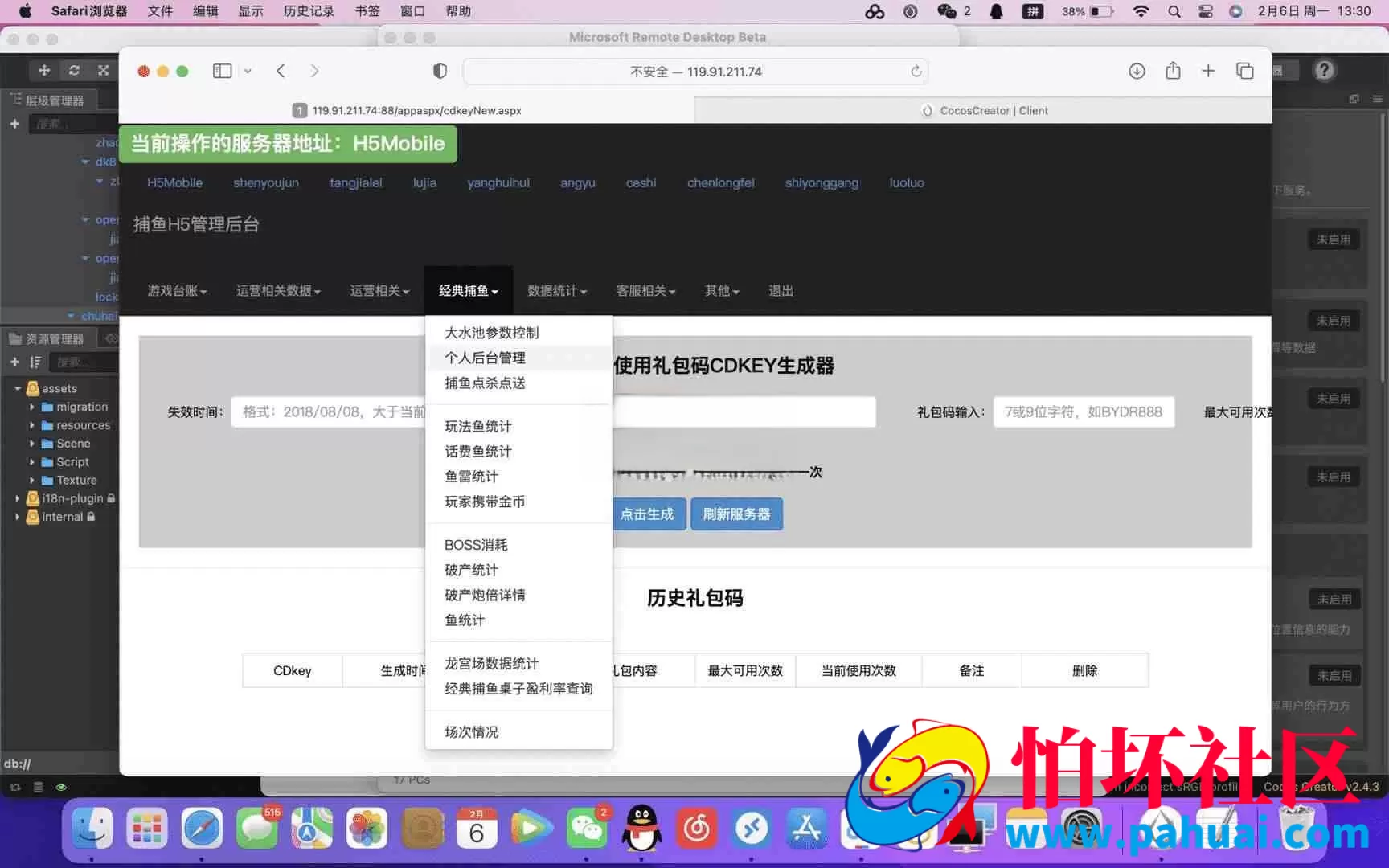
Task: Select the tangjialei server link
Action: click(355, 183)
